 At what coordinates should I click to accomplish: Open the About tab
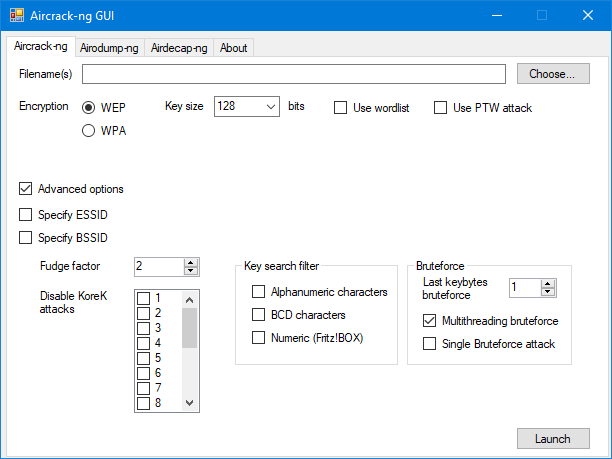(233, 48)
